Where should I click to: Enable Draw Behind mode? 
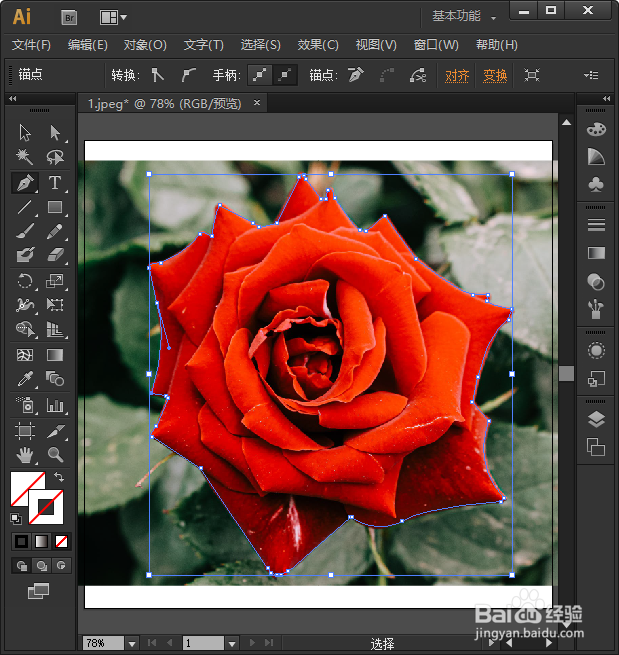point(41,566)
